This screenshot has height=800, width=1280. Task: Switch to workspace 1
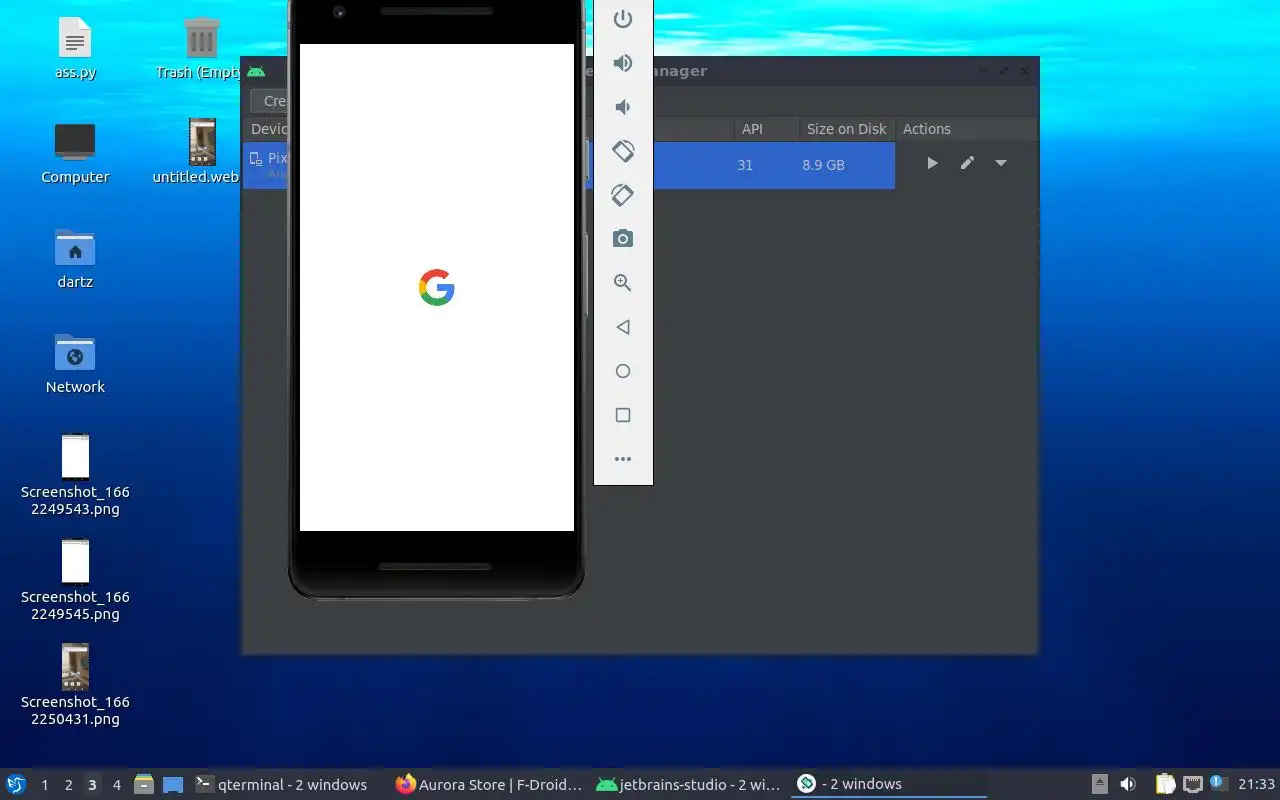click(x=44, y=785)
